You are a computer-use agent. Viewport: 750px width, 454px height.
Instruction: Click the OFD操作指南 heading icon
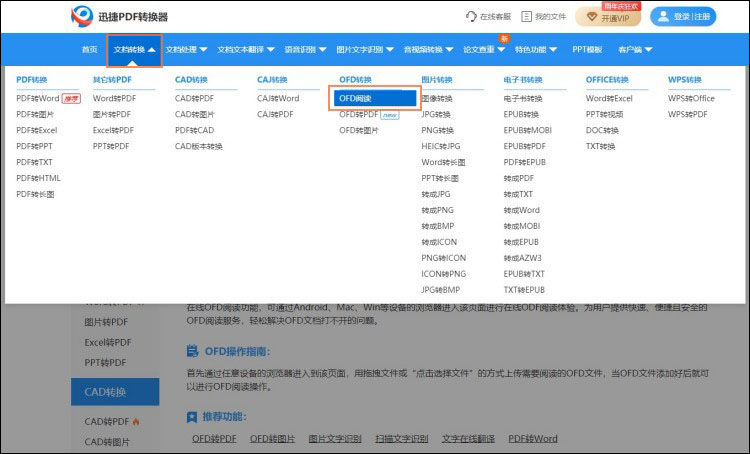tap(192, 351)
